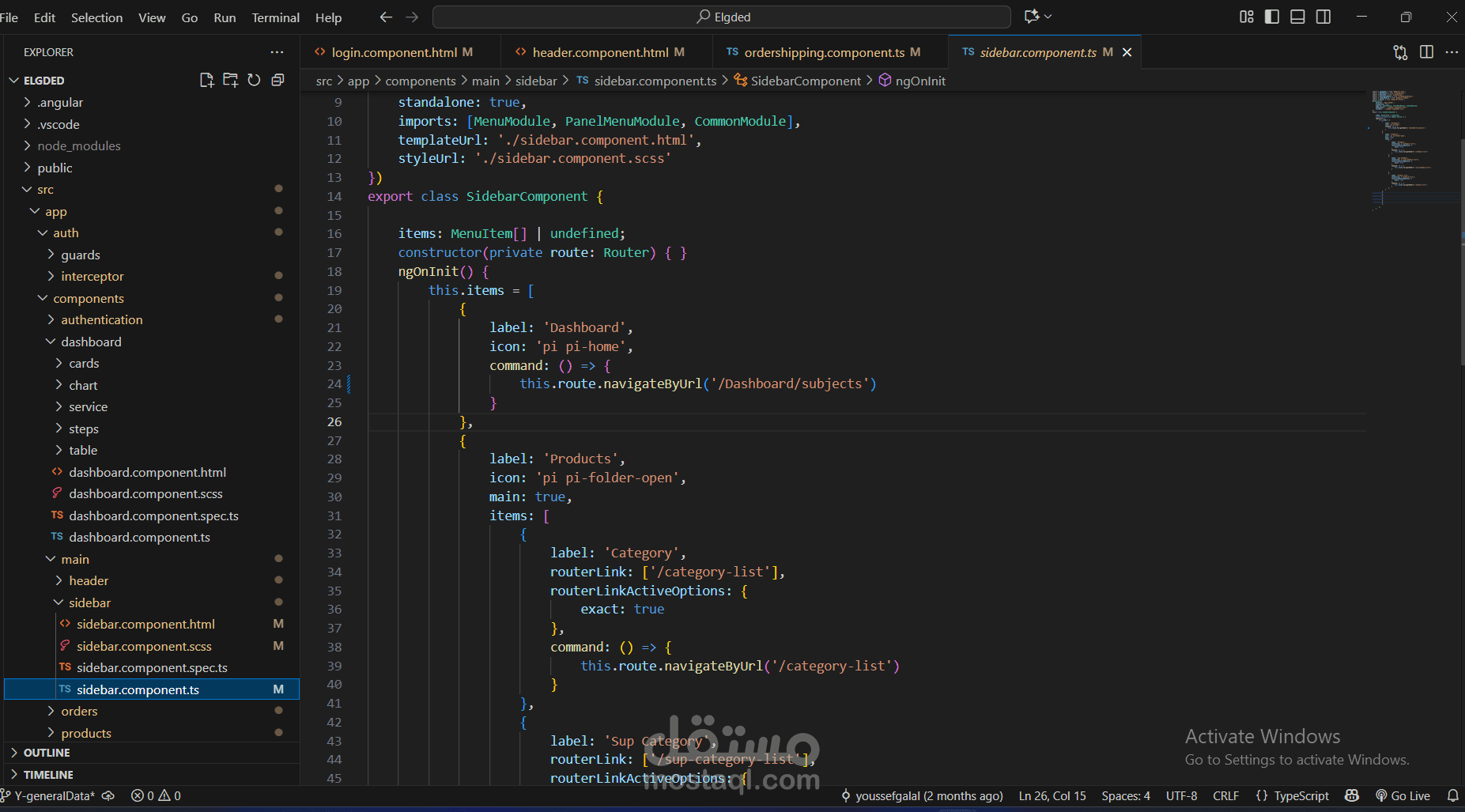Expand the OUTLINE section
The height and width of the screenshot is (812, 1465).
[47, 753]
